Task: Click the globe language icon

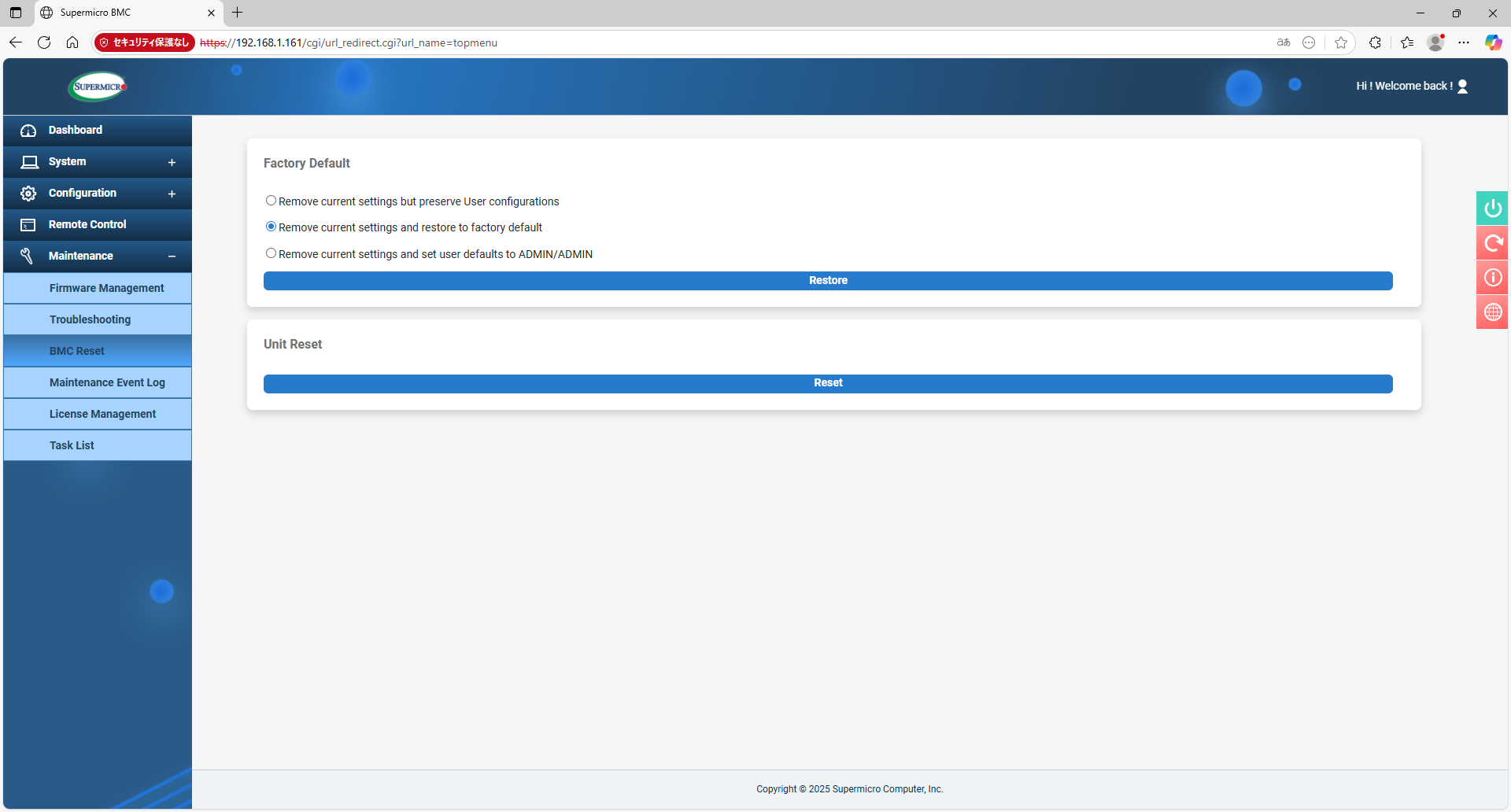Action: 1492,312
